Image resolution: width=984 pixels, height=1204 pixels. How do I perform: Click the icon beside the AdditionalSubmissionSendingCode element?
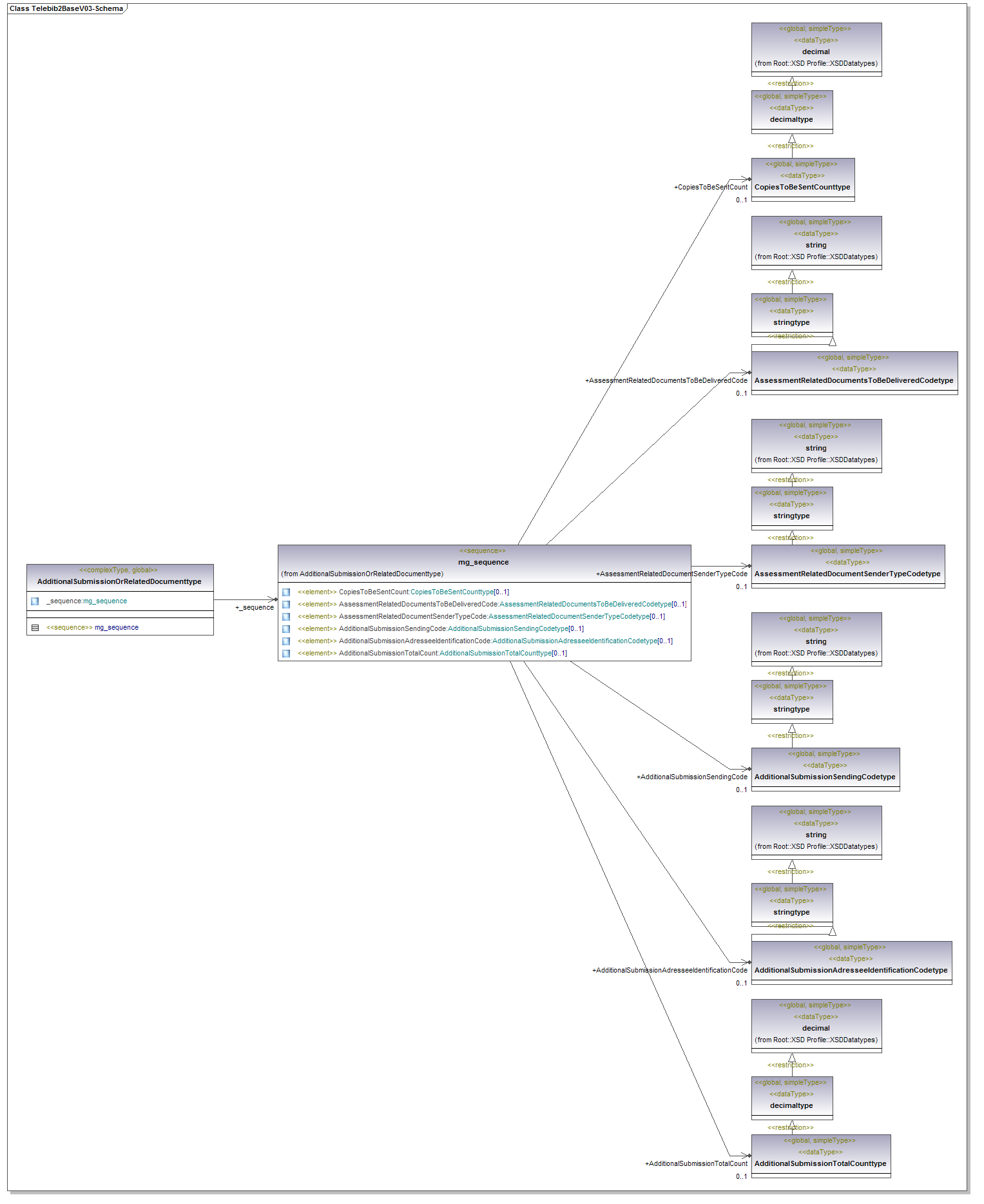(285, 629)
